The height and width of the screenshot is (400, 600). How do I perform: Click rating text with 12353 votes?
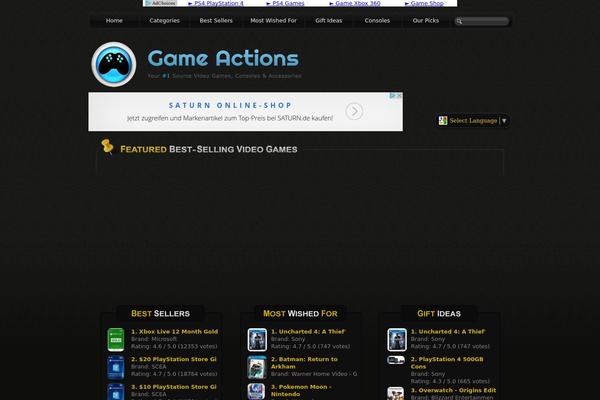tap(174, 346)
